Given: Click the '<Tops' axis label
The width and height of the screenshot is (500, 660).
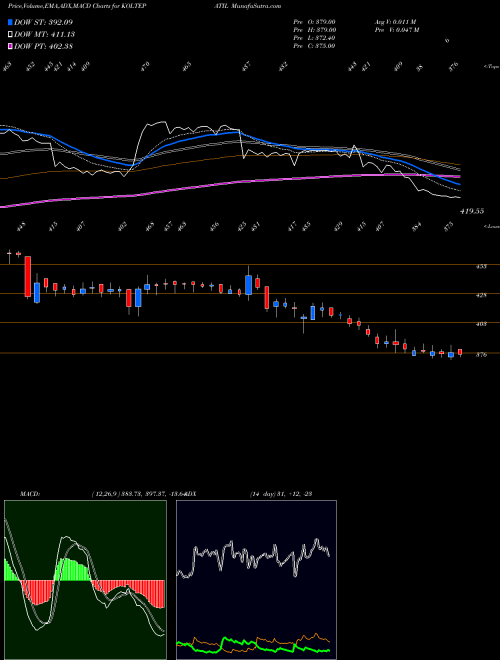Looking at the screenshot, I should pyautogui.click(x=492, y=67).
